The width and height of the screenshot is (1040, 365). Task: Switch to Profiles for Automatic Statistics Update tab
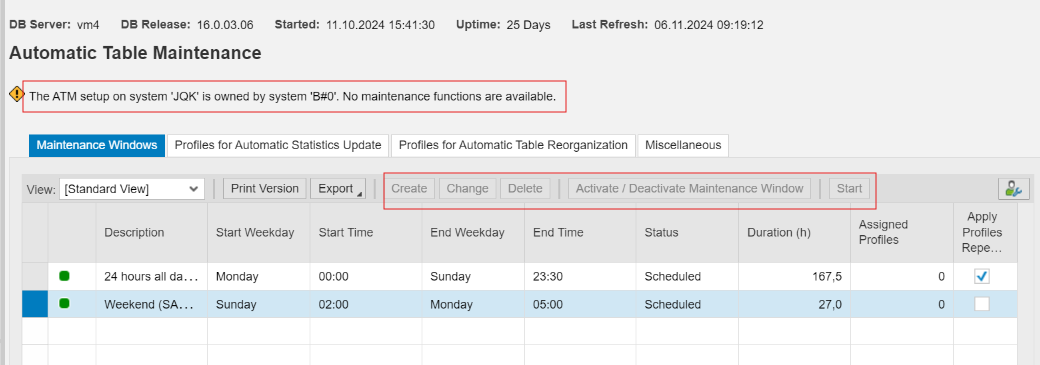pos(278,145)
